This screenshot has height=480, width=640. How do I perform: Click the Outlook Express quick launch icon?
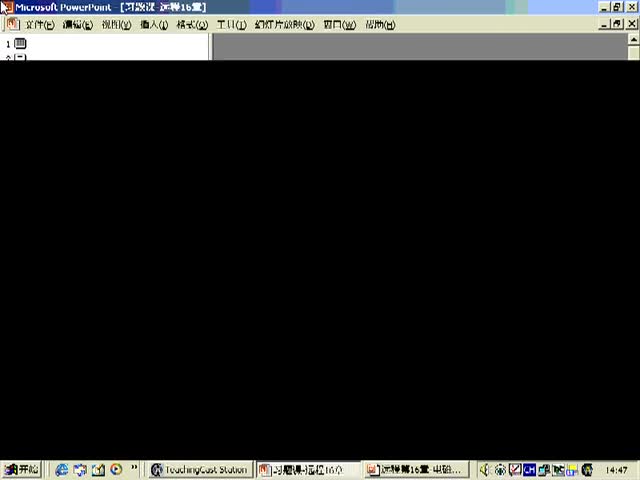coord(80,470)
